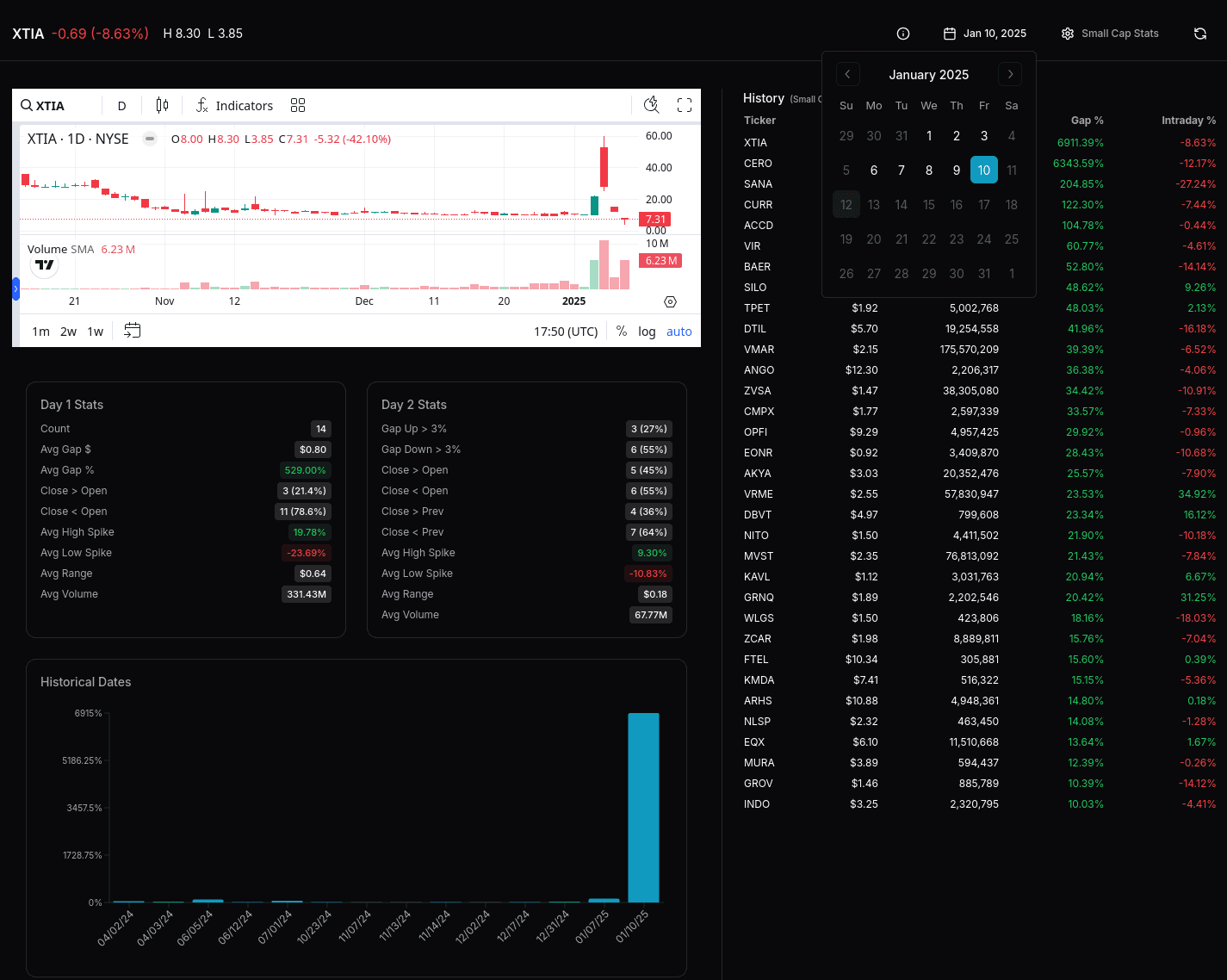The width and height of the screenshot is (1227, 980).
Task: Select January 8 in calendar
Action: 929,171
